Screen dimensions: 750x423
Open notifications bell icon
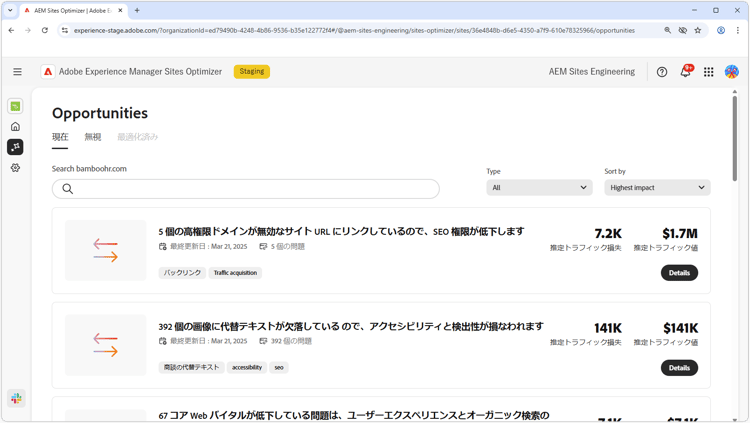coord(685,72)
